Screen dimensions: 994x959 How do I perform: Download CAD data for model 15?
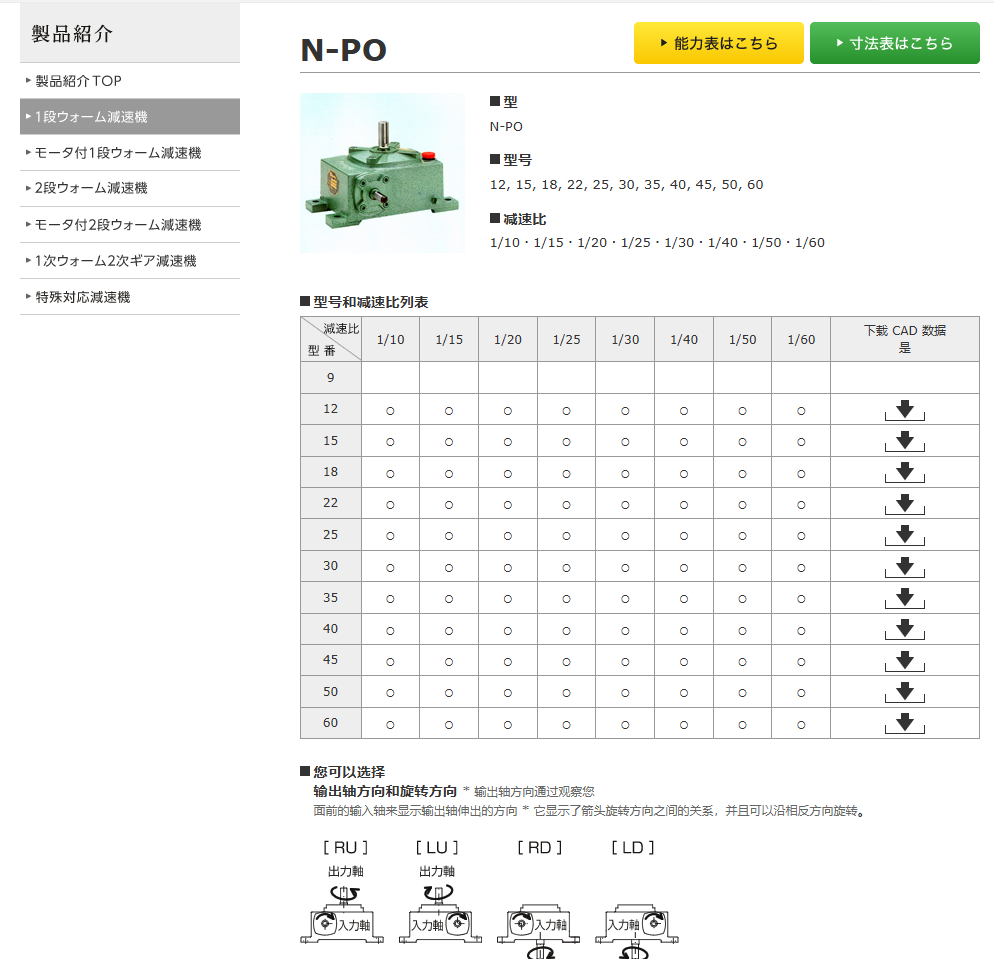[903, 440]
